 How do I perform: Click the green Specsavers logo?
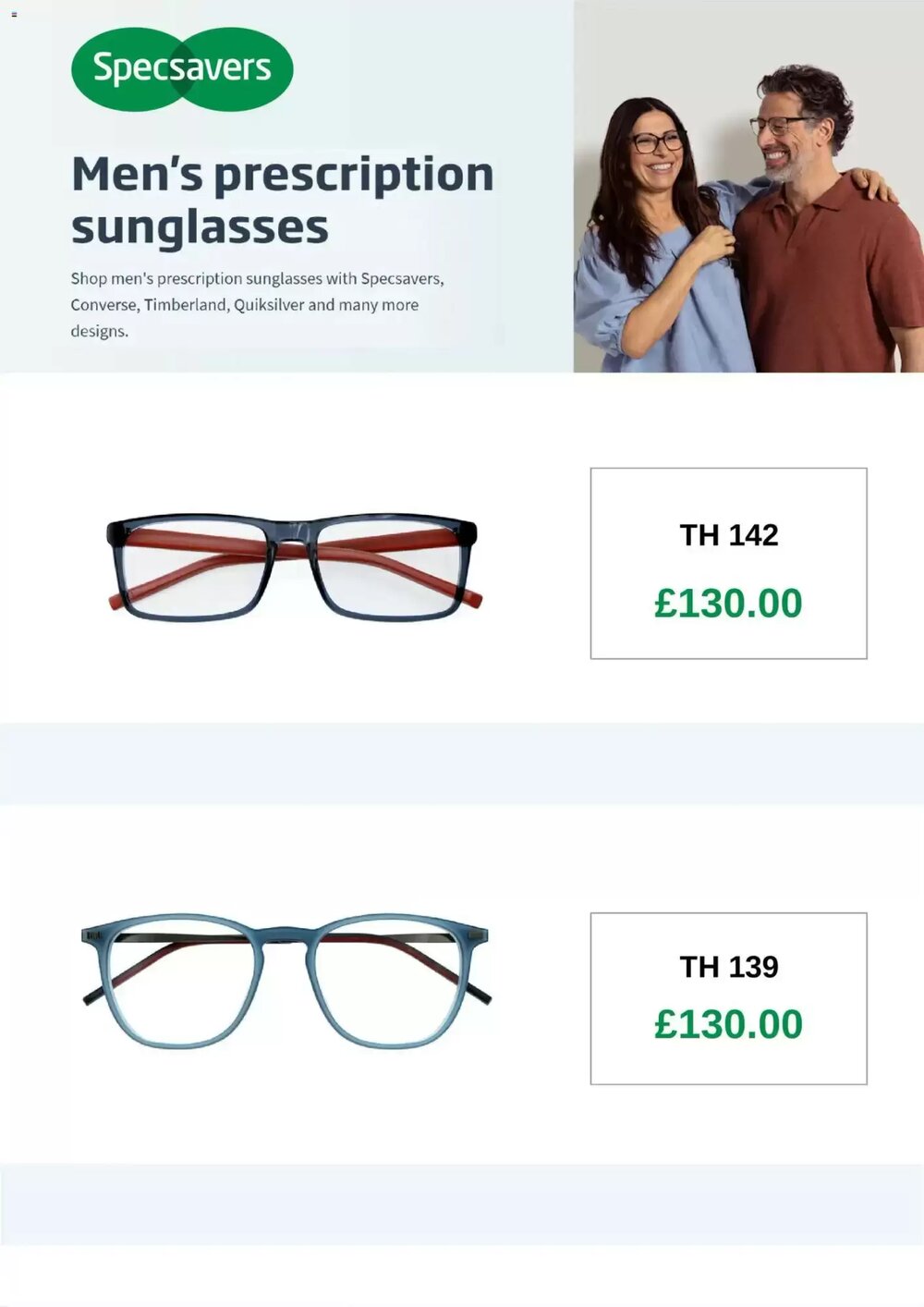(182, 69)
